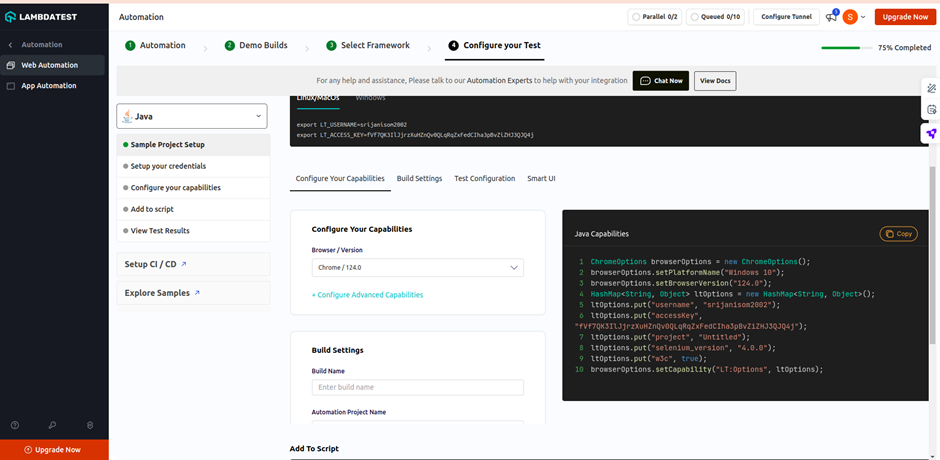Open the Java language dropdown
This screenshot has width=940, height=460.
[x=193, y=117]
